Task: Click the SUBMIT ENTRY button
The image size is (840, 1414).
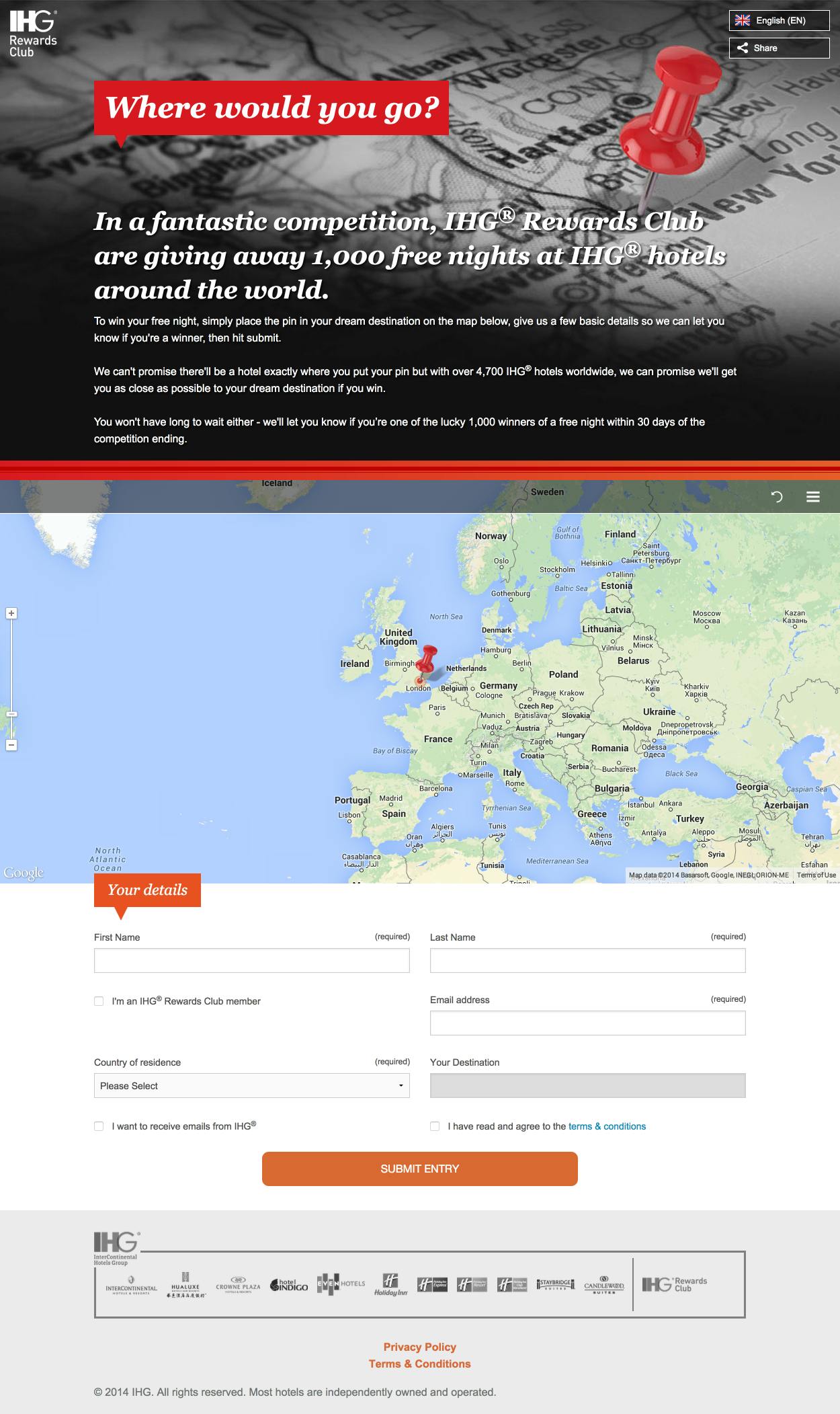Action: pos(420,1169)
